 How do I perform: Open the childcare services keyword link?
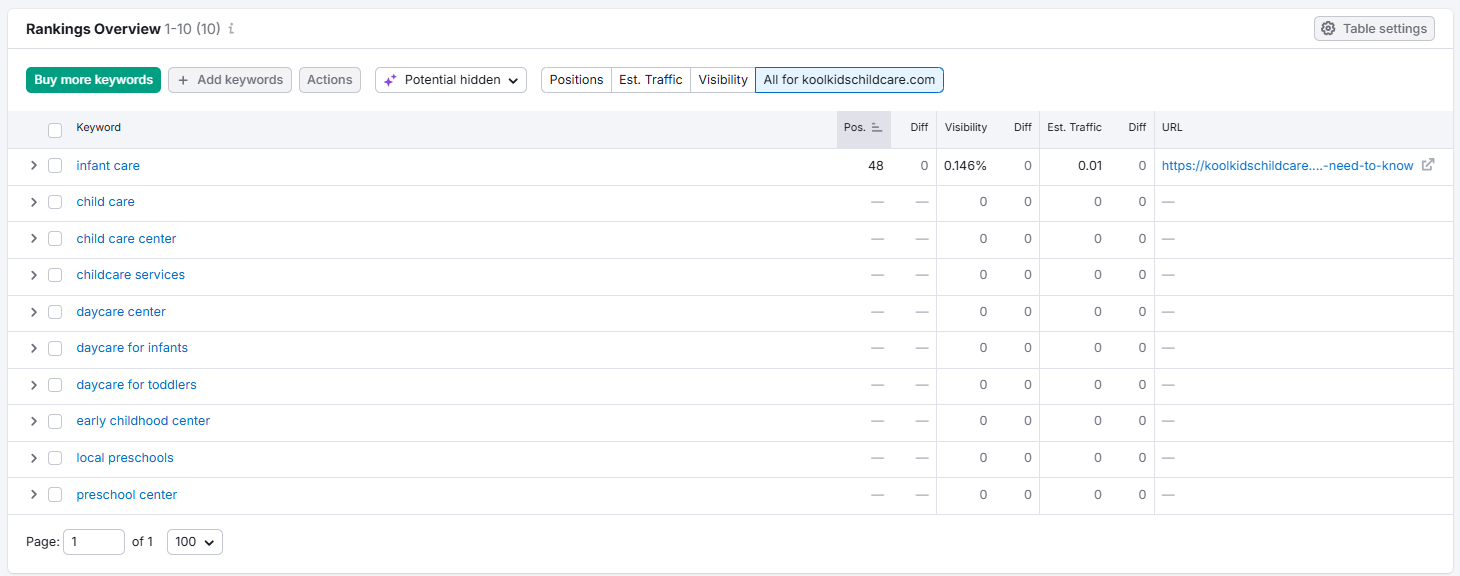pyautogui.click(x=131, y=275)
